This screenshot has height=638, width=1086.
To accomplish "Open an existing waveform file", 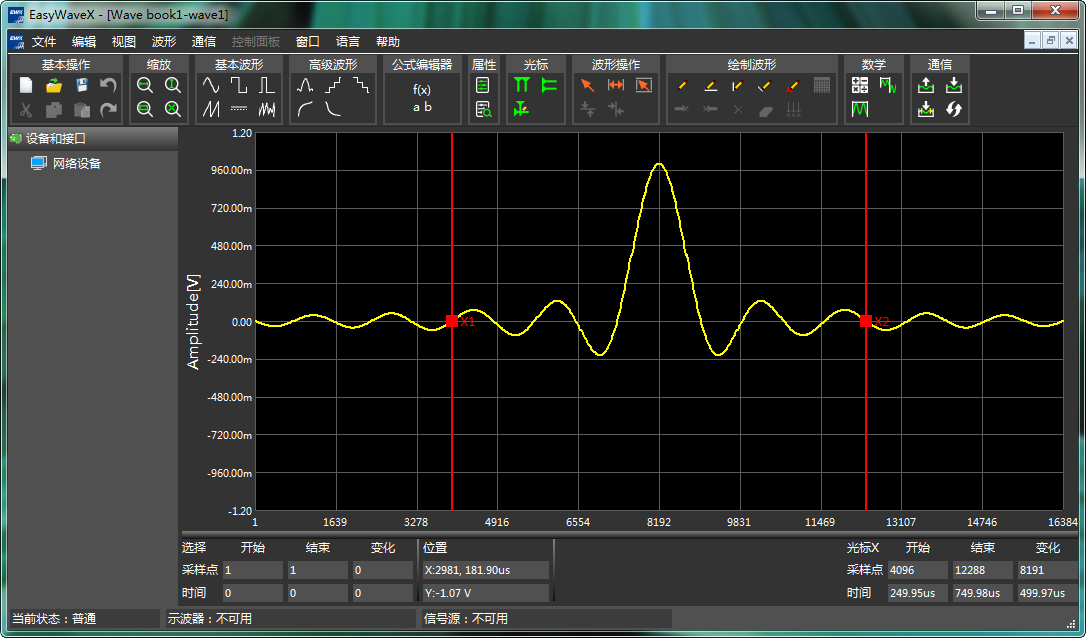I will coord(53,86).
